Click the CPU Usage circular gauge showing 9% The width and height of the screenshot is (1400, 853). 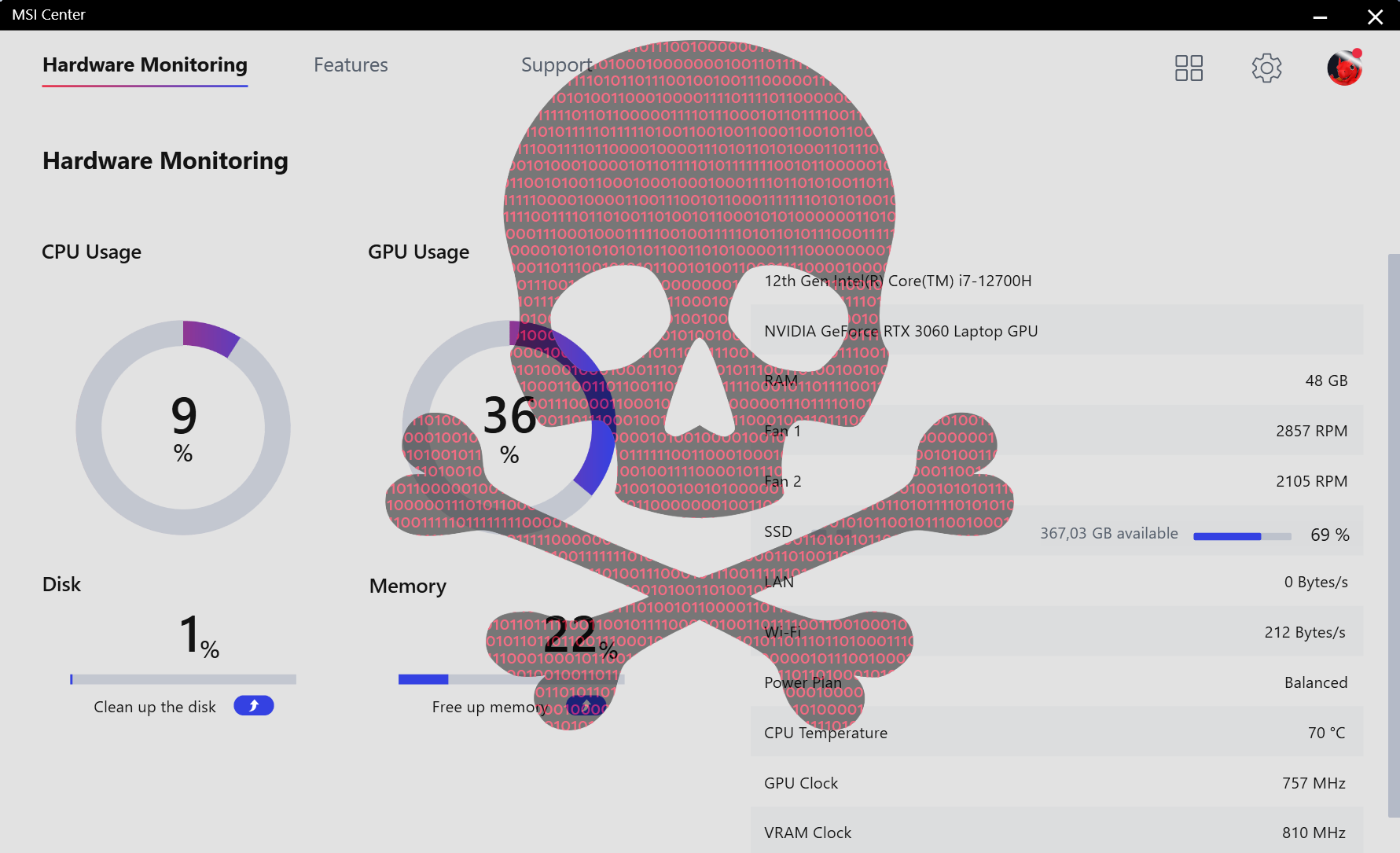[x=183, y=428]
